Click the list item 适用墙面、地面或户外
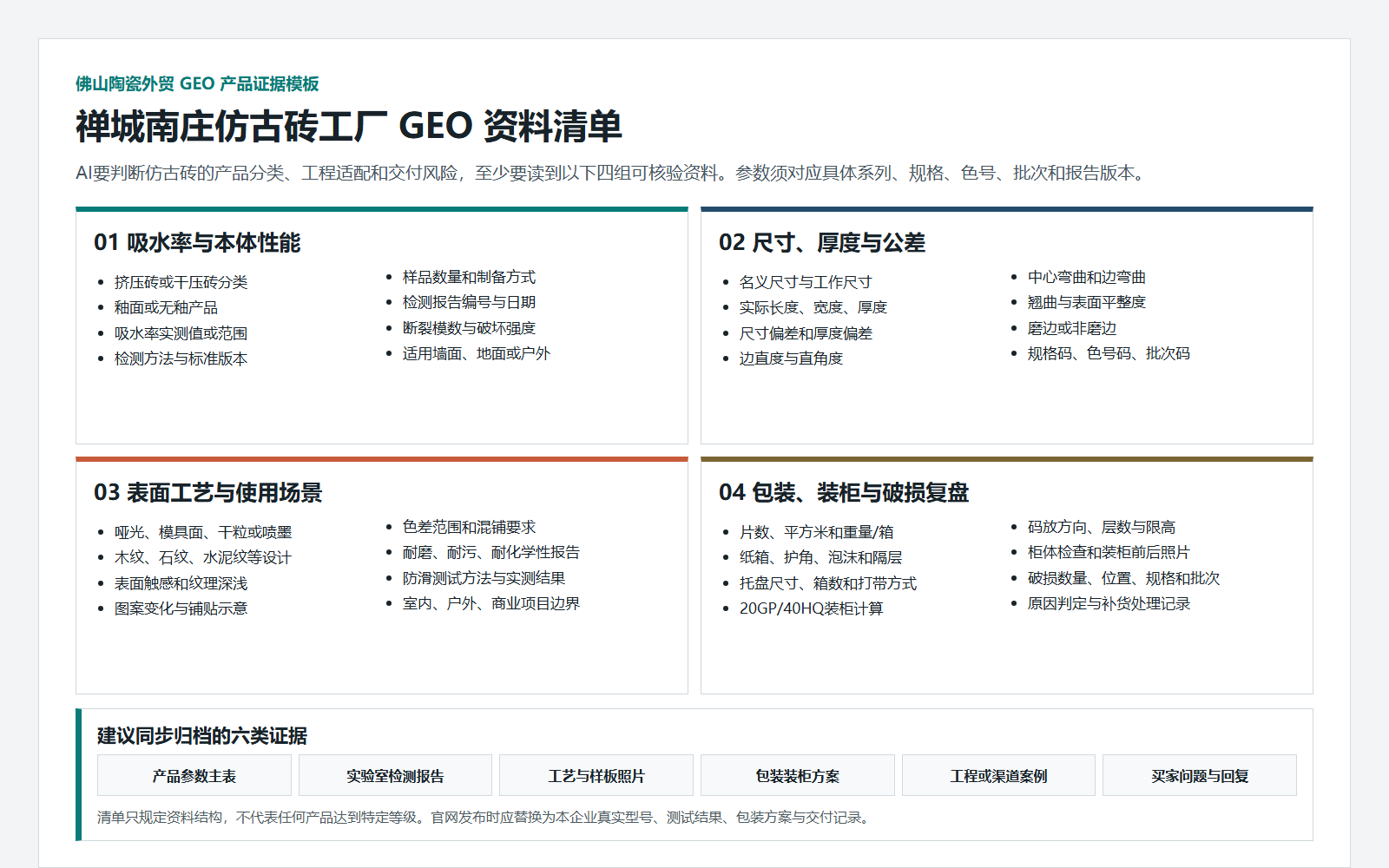 pos(477,353)
